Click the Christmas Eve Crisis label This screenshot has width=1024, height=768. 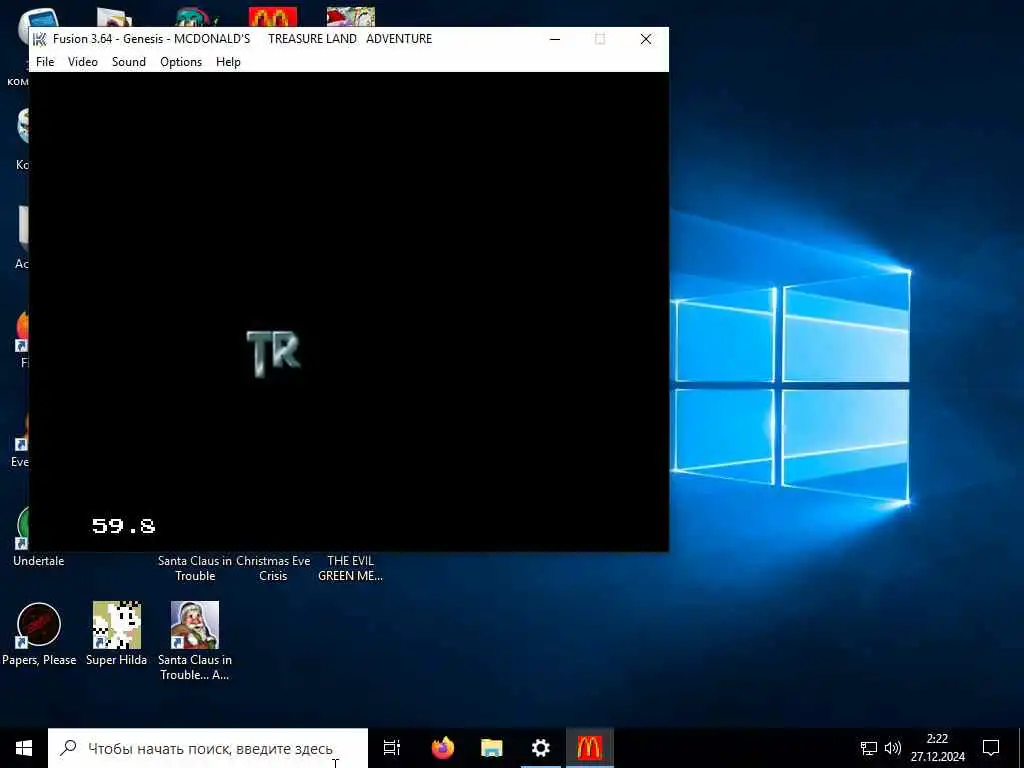point(273,568)
